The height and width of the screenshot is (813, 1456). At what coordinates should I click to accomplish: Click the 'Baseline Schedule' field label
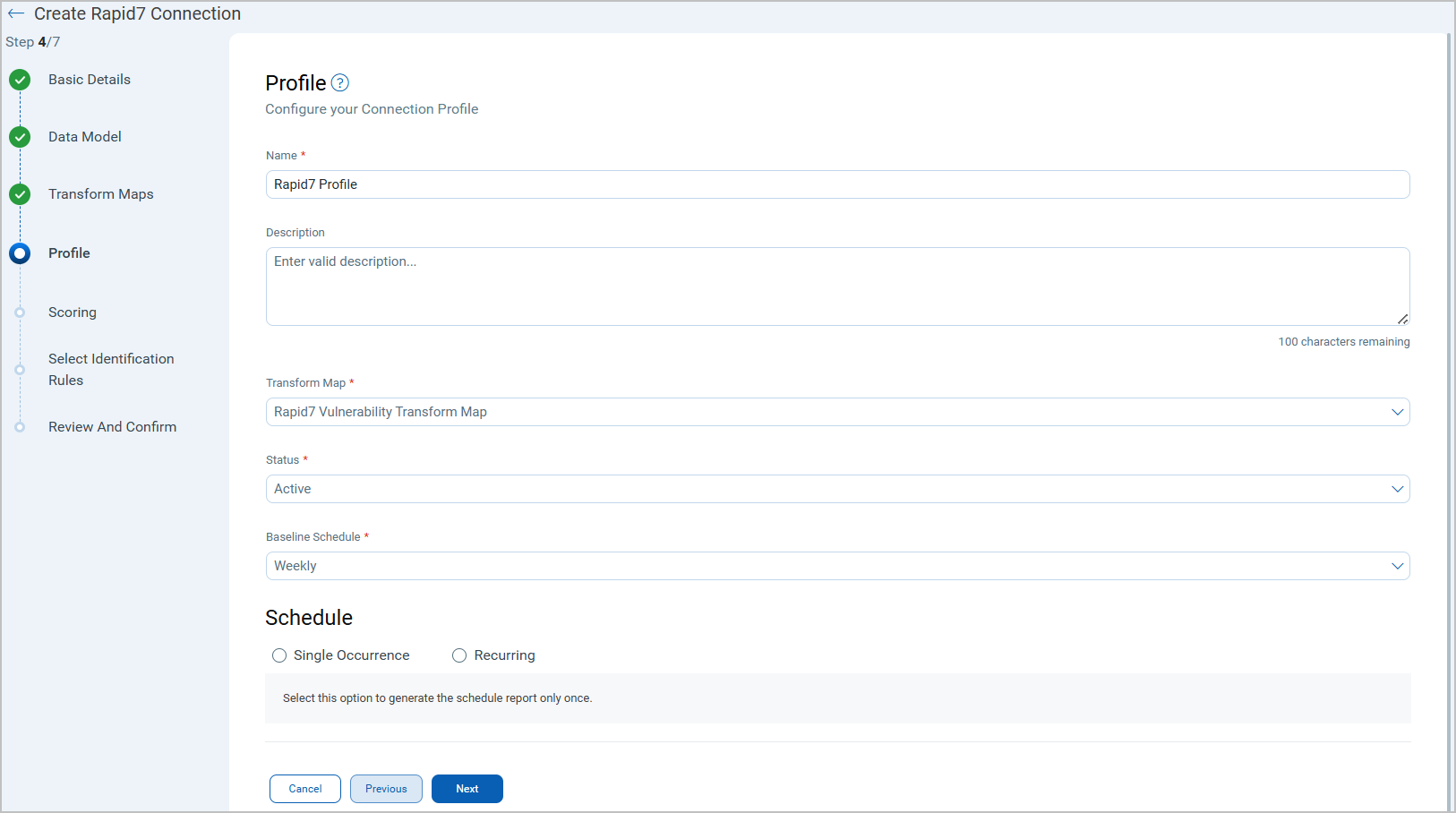pyautogui.click(x=313, y=537)
